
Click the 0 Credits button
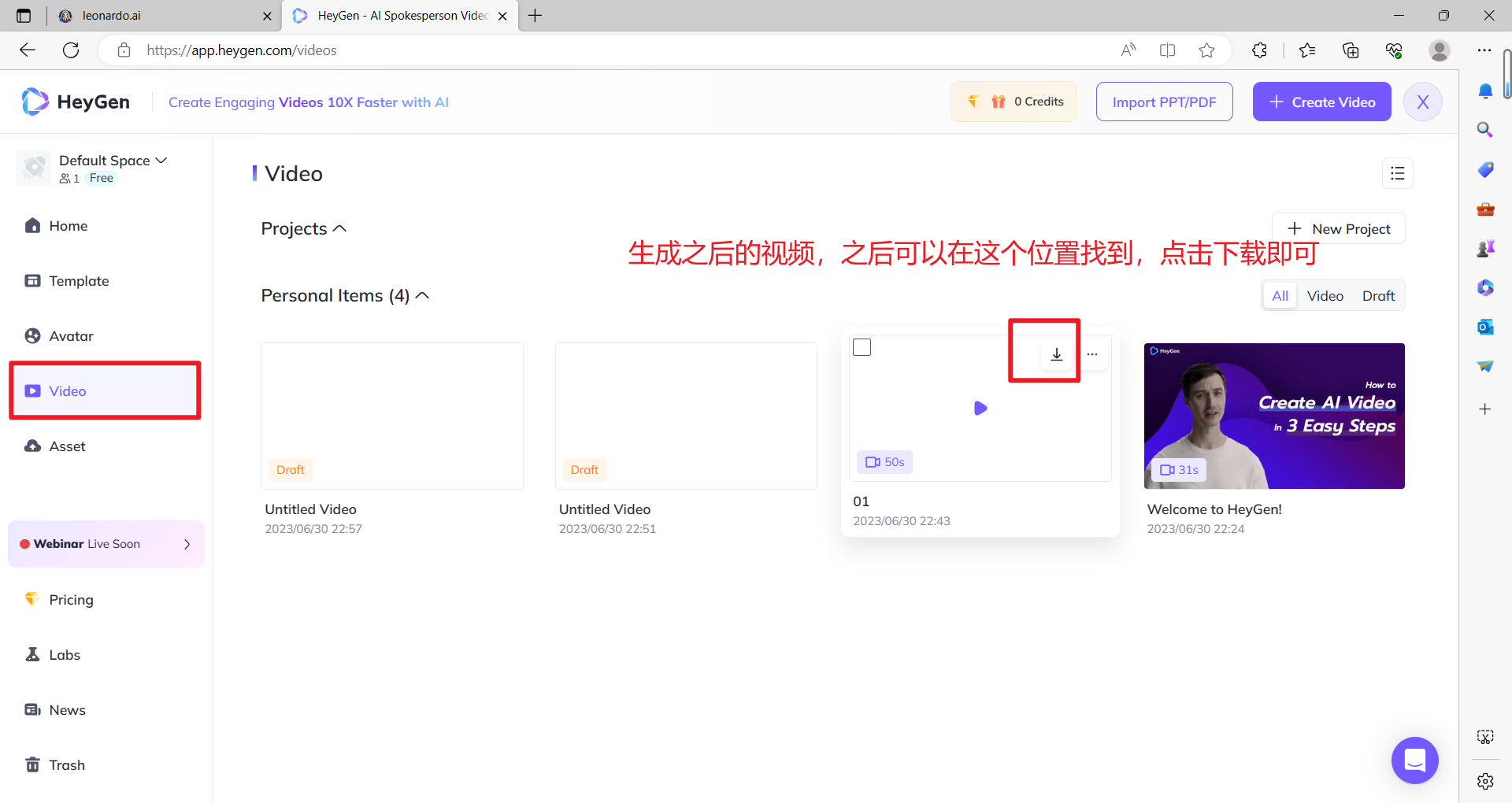click(1014, 102)
